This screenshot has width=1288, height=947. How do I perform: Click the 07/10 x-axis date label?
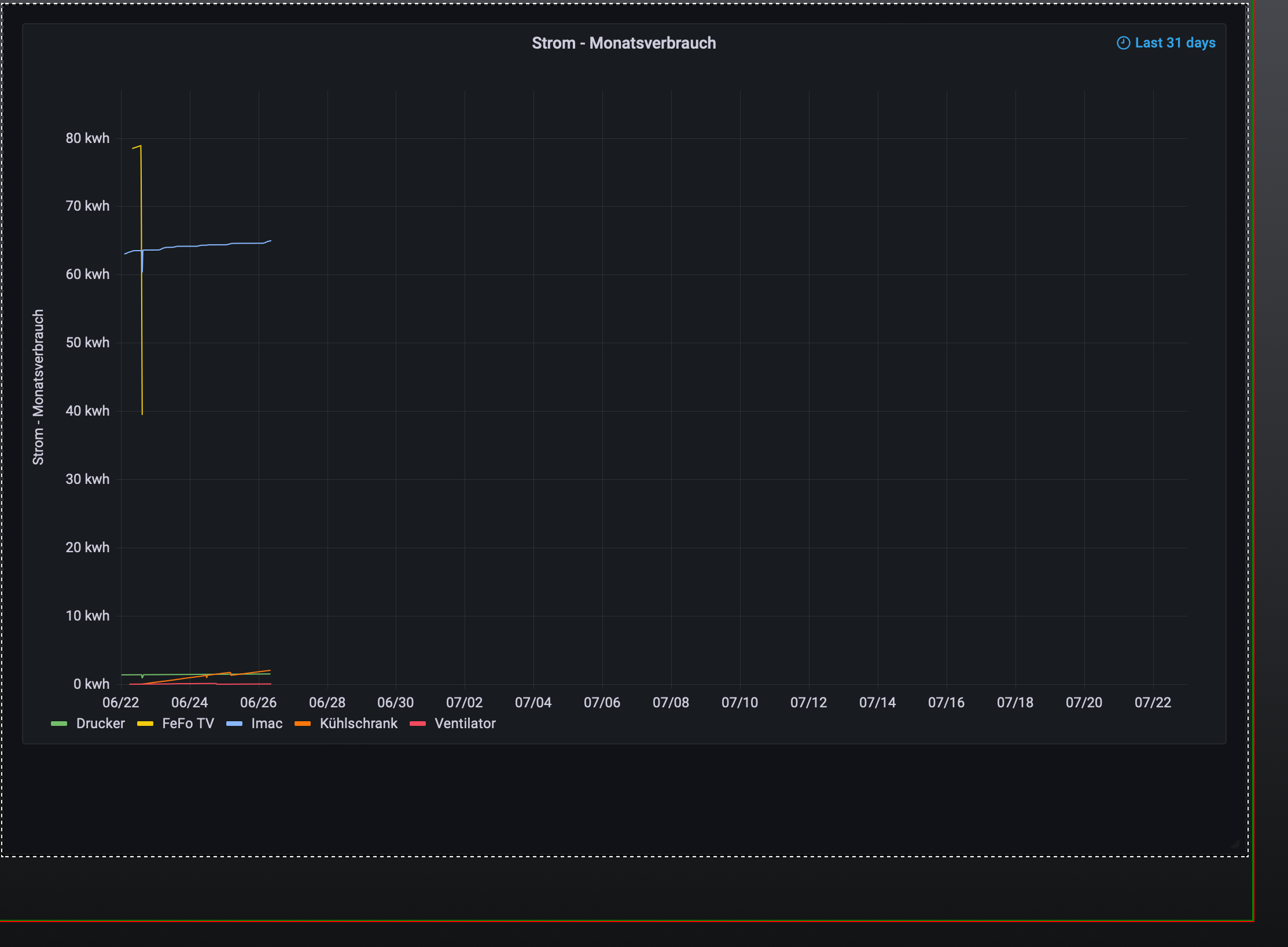coord(739,703)
